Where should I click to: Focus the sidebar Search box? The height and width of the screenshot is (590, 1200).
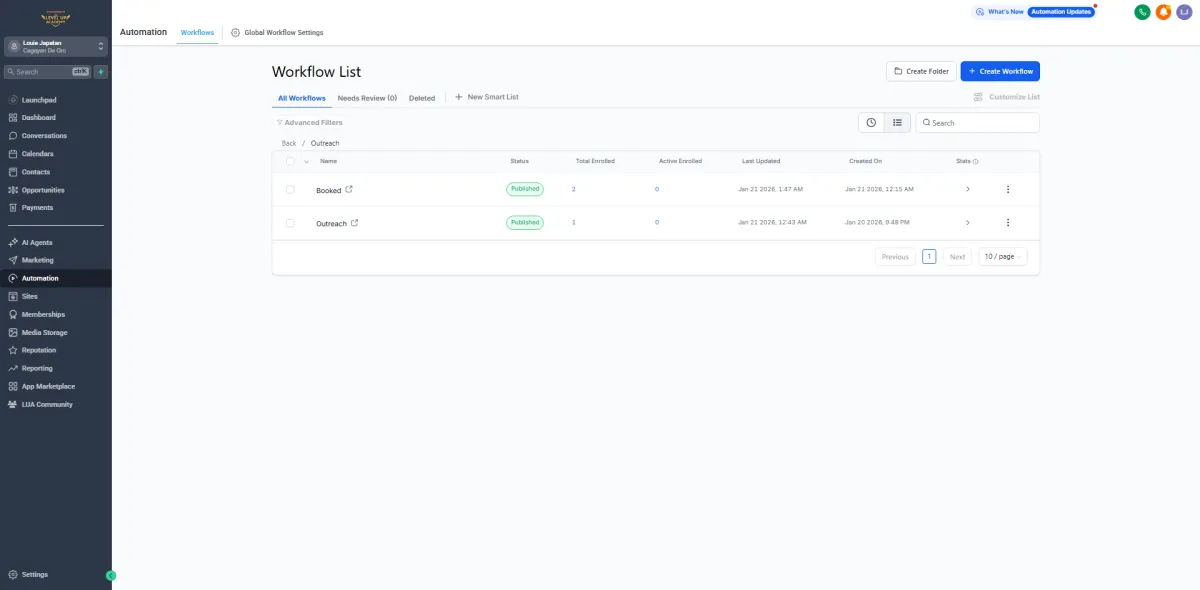coord(48,72)
